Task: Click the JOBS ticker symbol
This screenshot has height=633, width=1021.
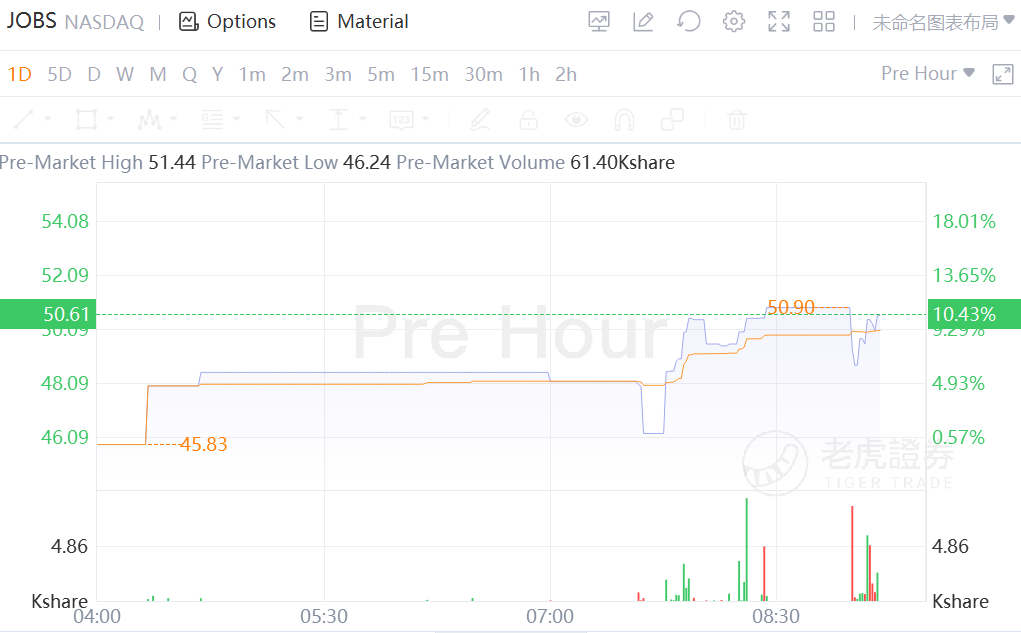Action: [31, 21]
